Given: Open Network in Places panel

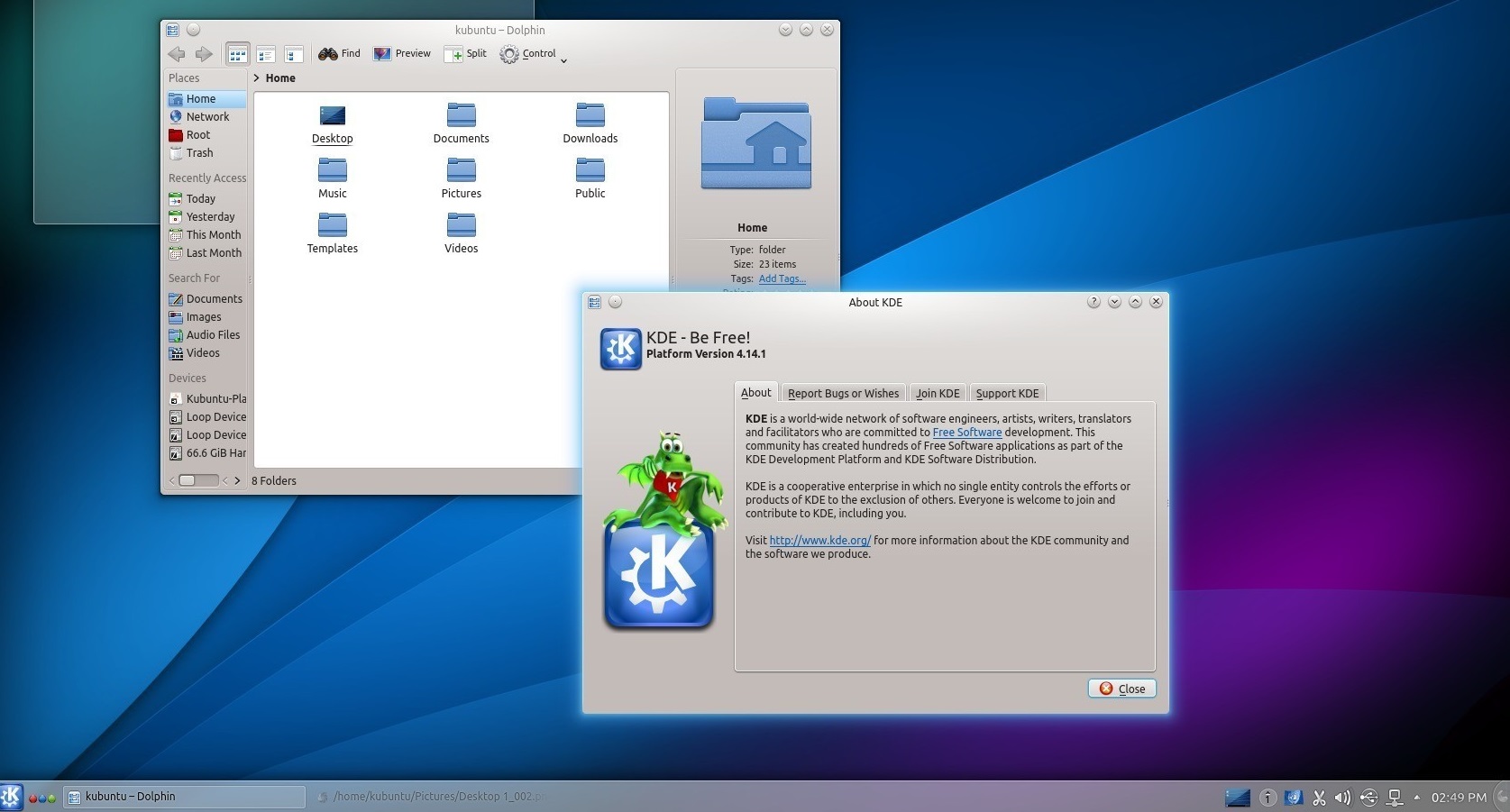Looking at the screenshot, I should (206, 117).
